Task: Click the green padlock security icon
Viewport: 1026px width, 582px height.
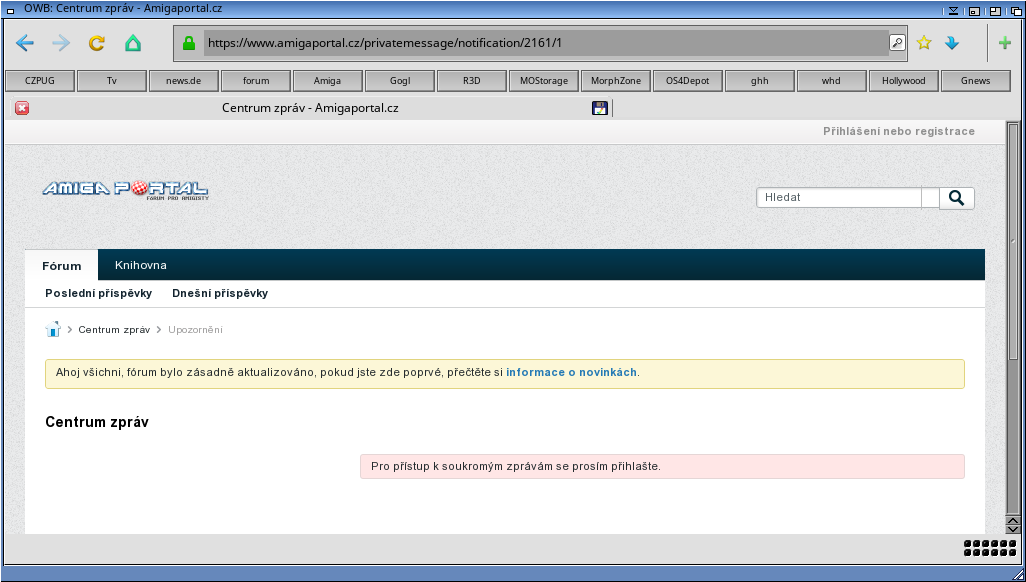Action: click(x=188, y=43)
